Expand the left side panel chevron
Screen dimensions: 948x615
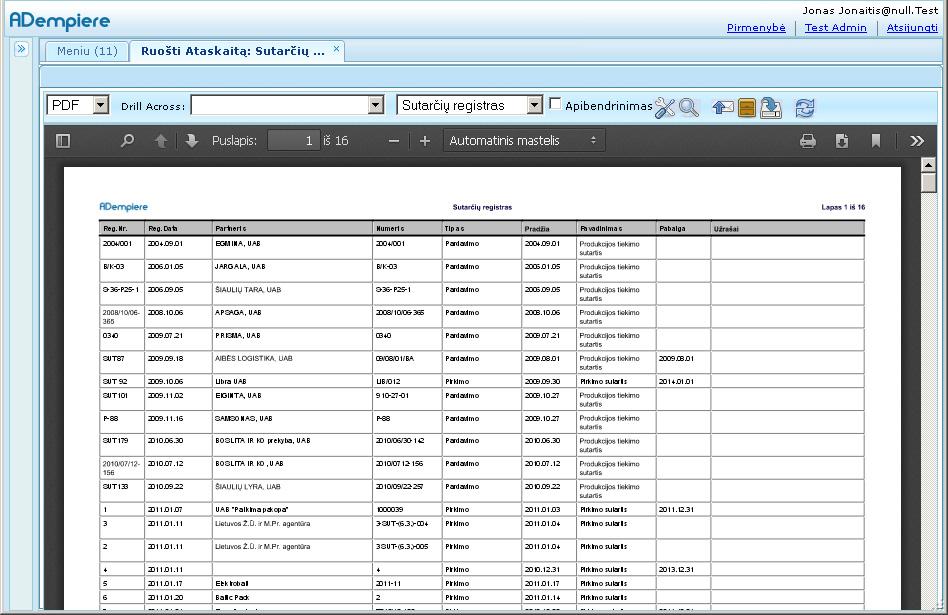pyautogui.click(x=21, y=48)
